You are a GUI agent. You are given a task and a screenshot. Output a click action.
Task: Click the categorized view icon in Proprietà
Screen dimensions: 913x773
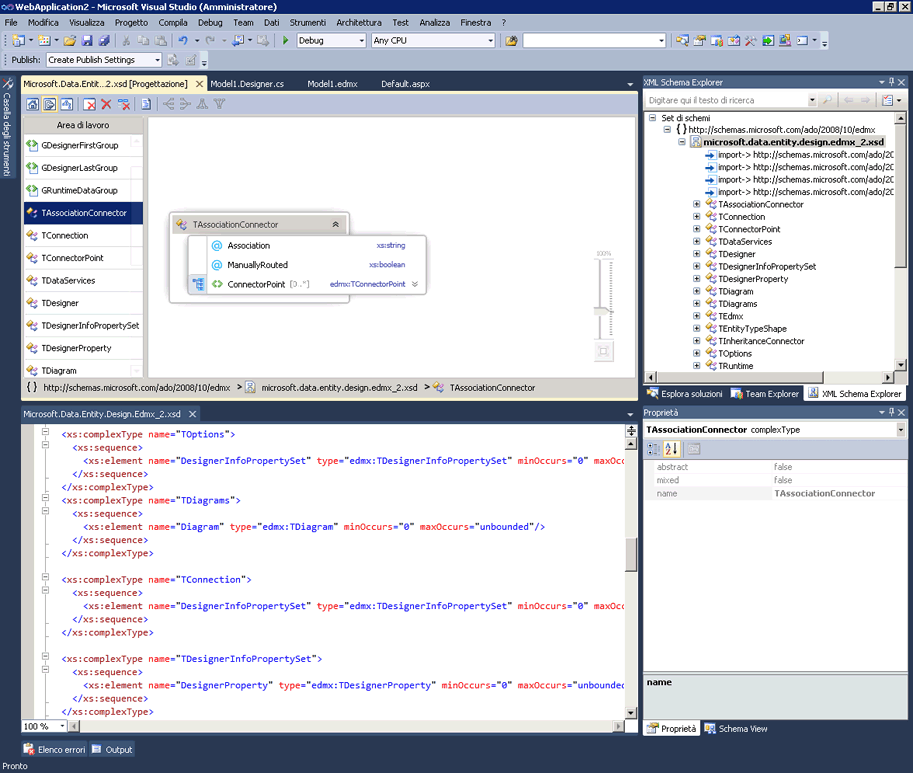[654, 449]
